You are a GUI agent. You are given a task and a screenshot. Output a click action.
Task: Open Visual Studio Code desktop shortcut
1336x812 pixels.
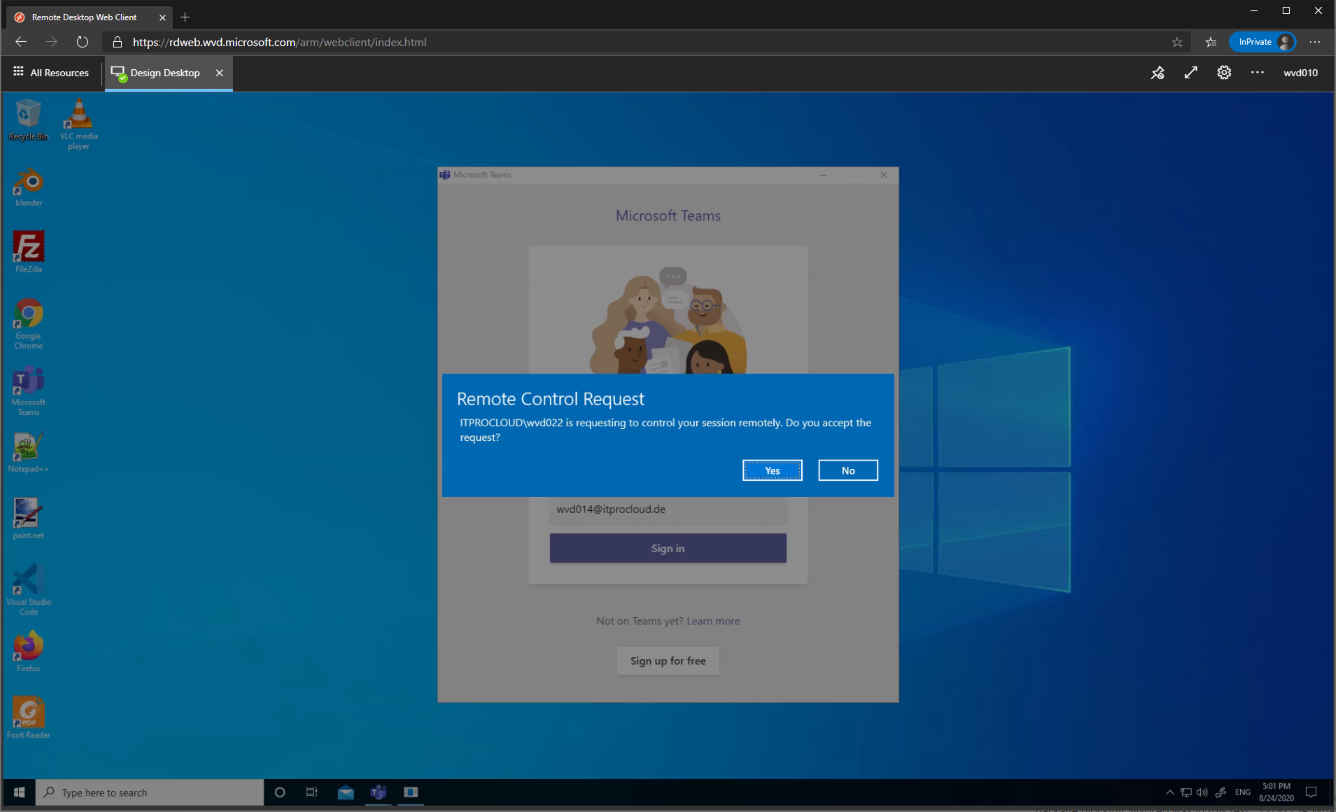tap(28, 590)
